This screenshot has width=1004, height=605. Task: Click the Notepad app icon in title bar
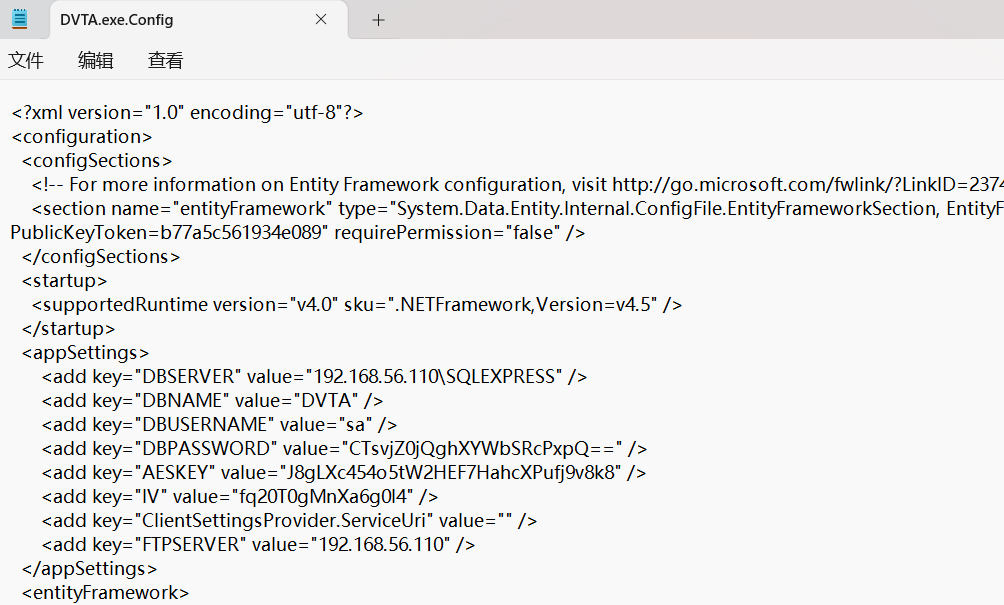point(20,19)
